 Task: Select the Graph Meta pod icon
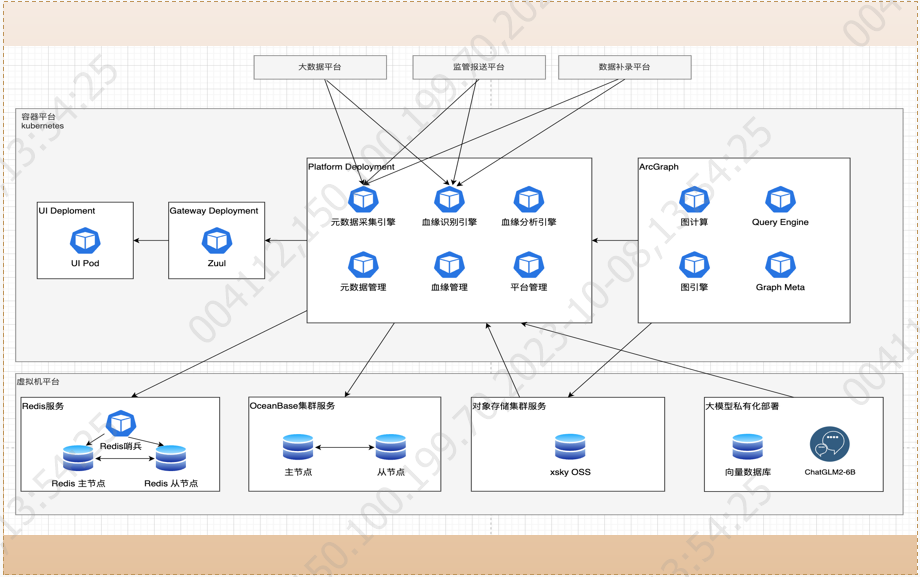780,265
